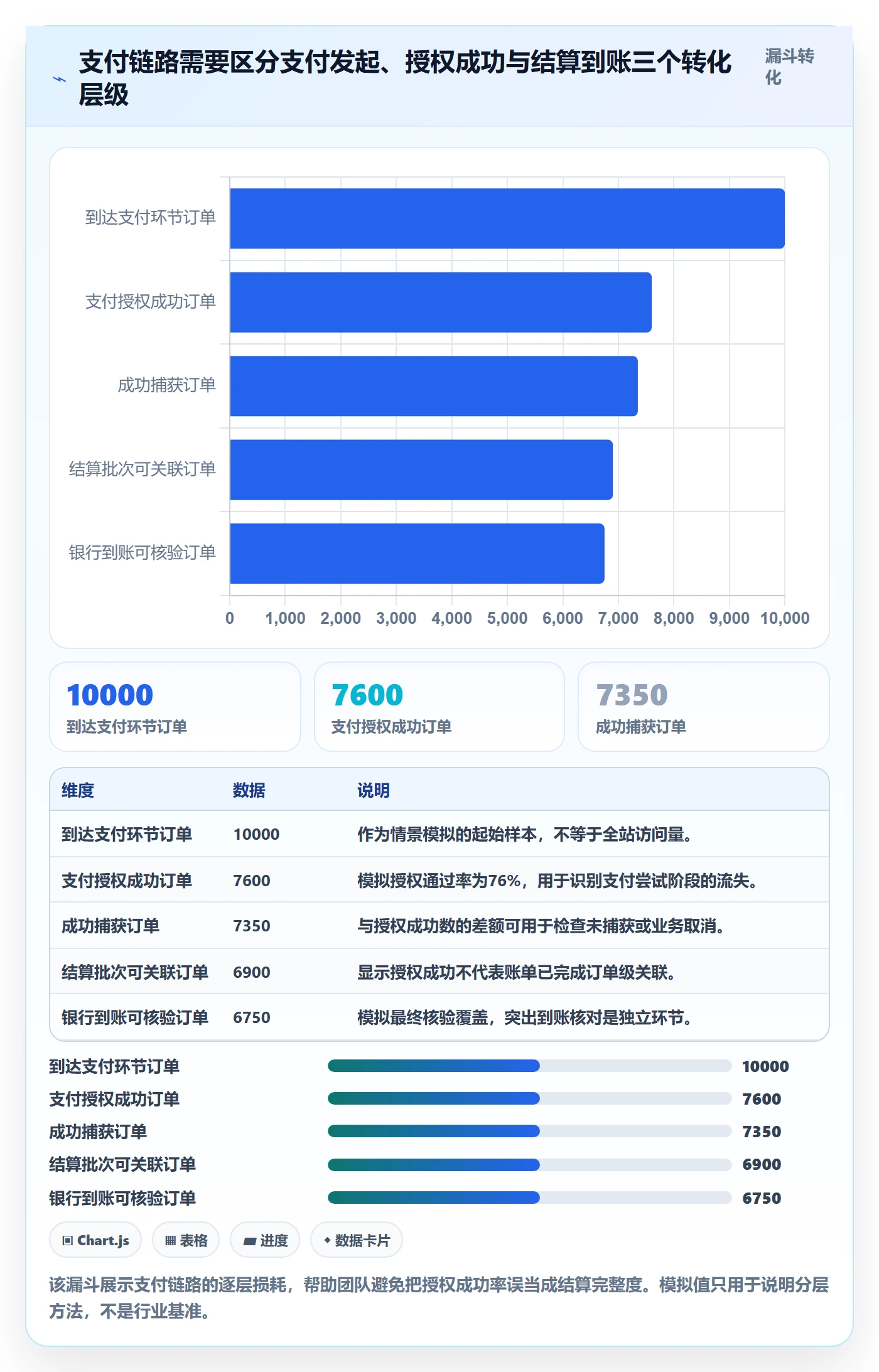Open the 7600 支付授权成功订单 stat card

[439, 707]
